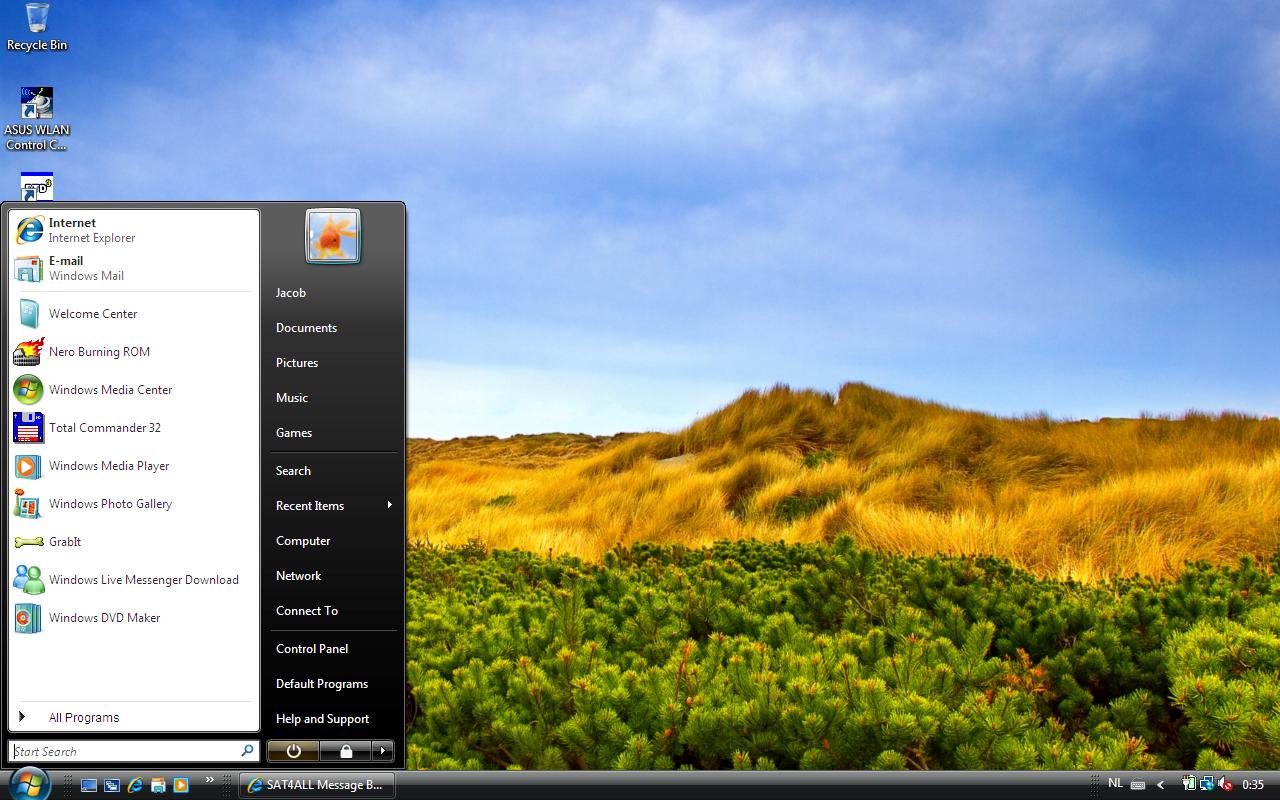Open Pictures folder
The height and width of the screenshot is (800, 1280).
coord(333,363)
